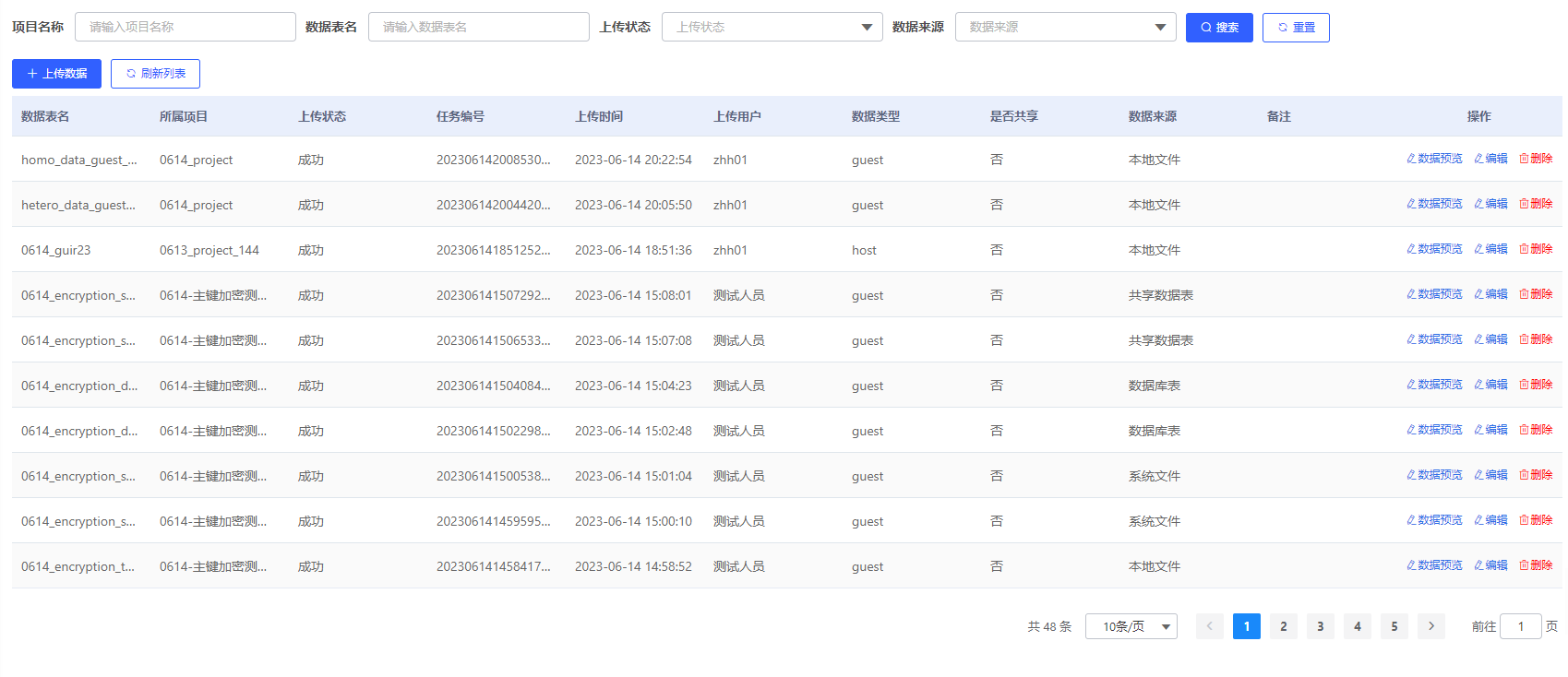The width and height of the screenshot is (1568, 677).
Task: Preview data for row uploaded 15:01:04
Action: click(x=1434, y=475)
